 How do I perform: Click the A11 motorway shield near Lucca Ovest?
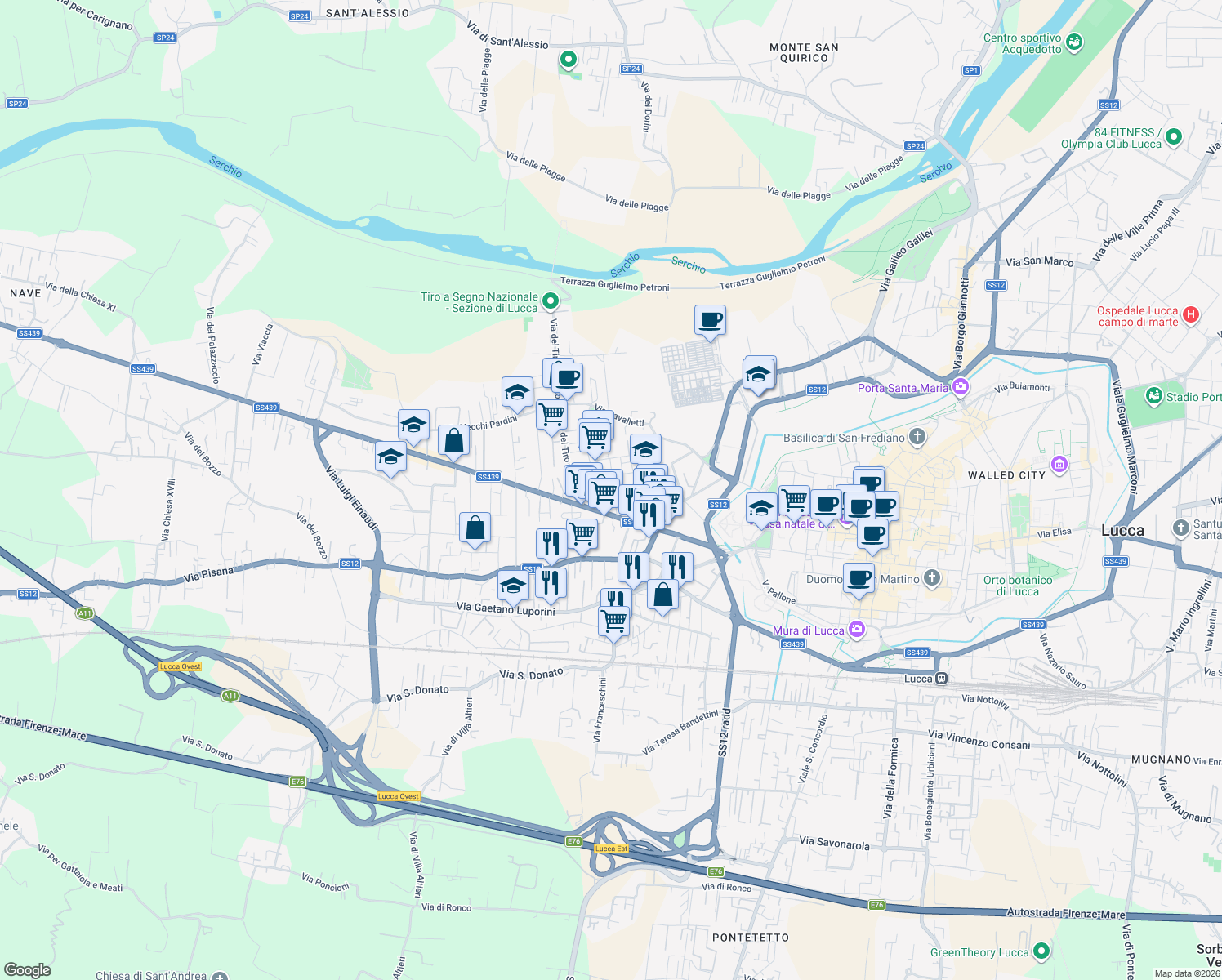click(229, 696)
